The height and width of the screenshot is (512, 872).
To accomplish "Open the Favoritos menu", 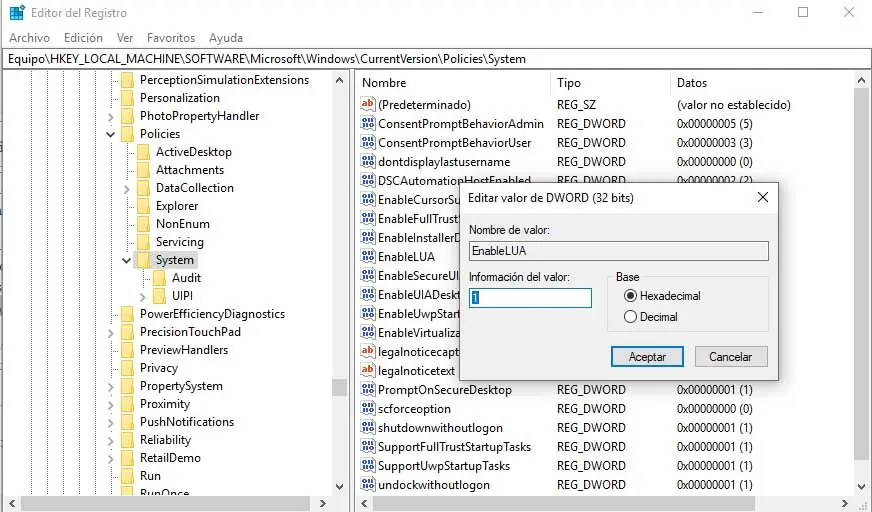I will point(171,38).
